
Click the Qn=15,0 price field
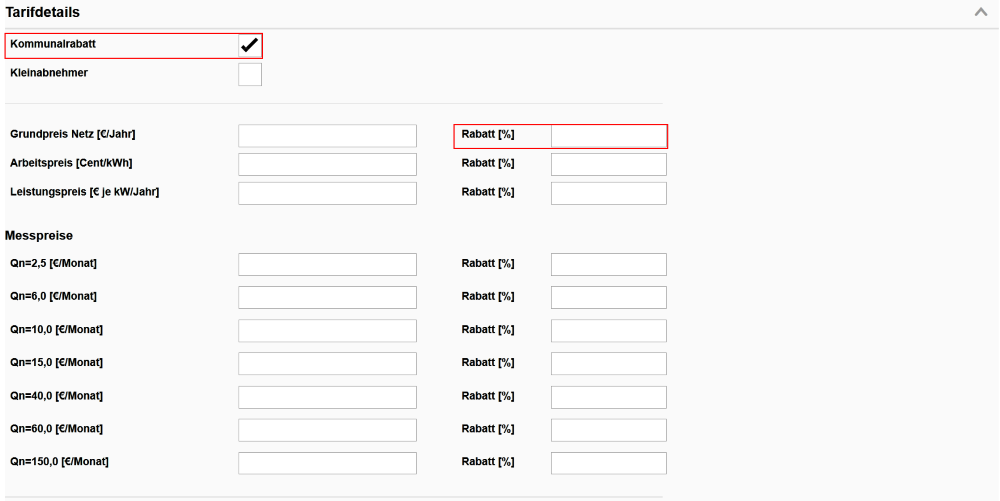[x=327, y=363]
